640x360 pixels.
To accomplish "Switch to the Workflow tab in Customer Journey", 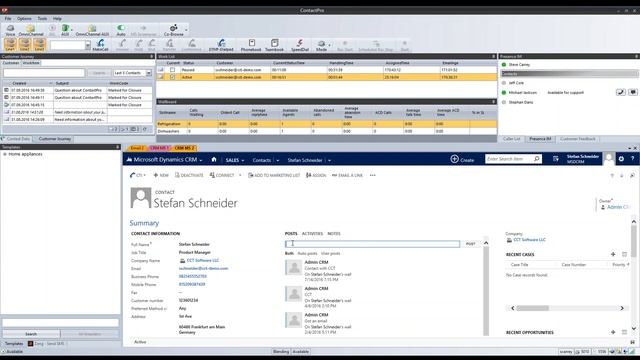I will click(x=31, y=63).
